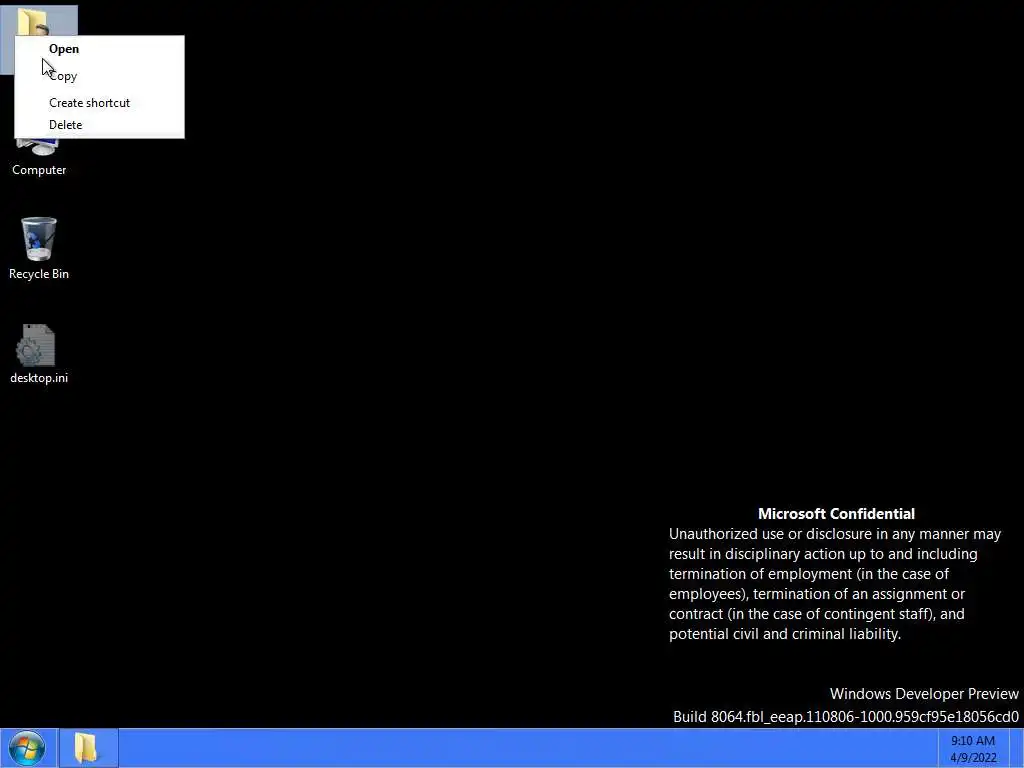Open the Start button orb
Image resolution: width=1024 pixels, height=768 pixels.
click(27, 748)
